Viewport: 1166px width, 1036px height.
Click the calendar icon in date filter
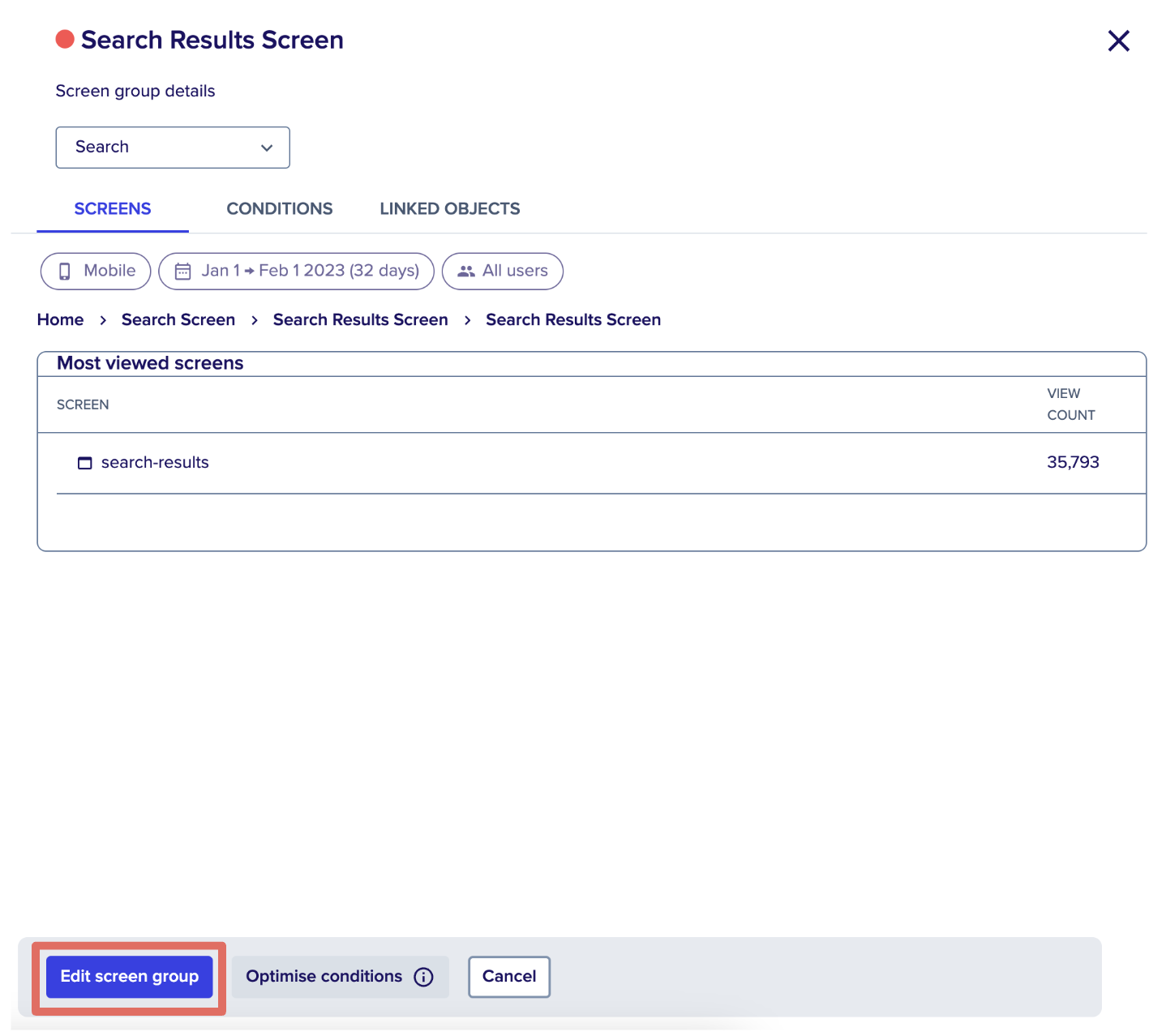(x=183, y=271)
